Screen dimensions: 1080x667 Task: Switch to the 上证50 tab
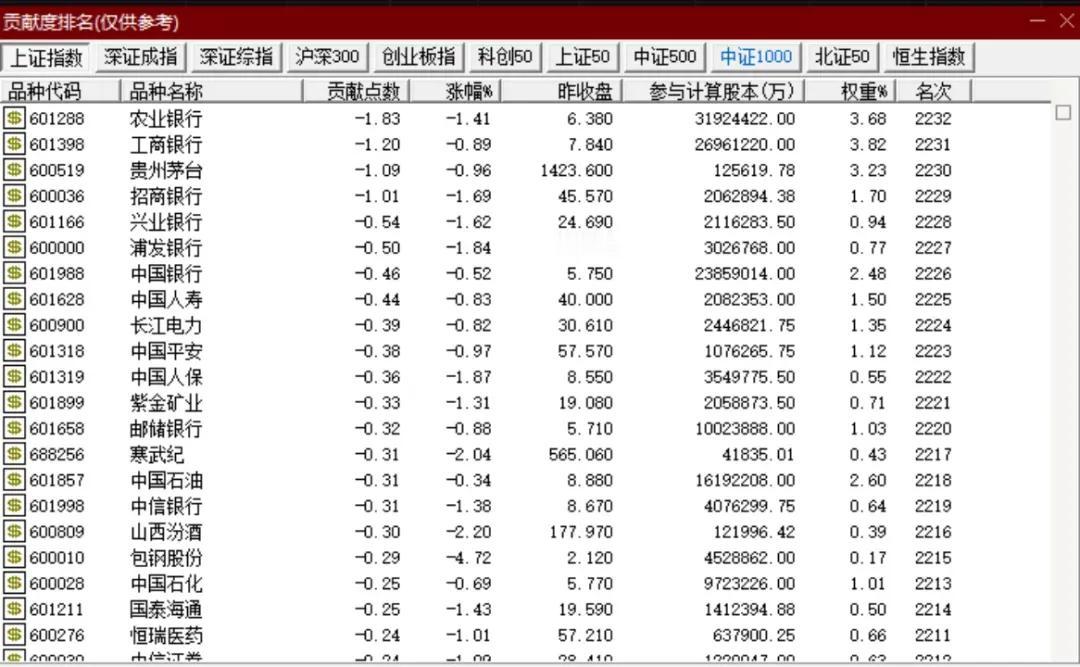coord(583,57)
